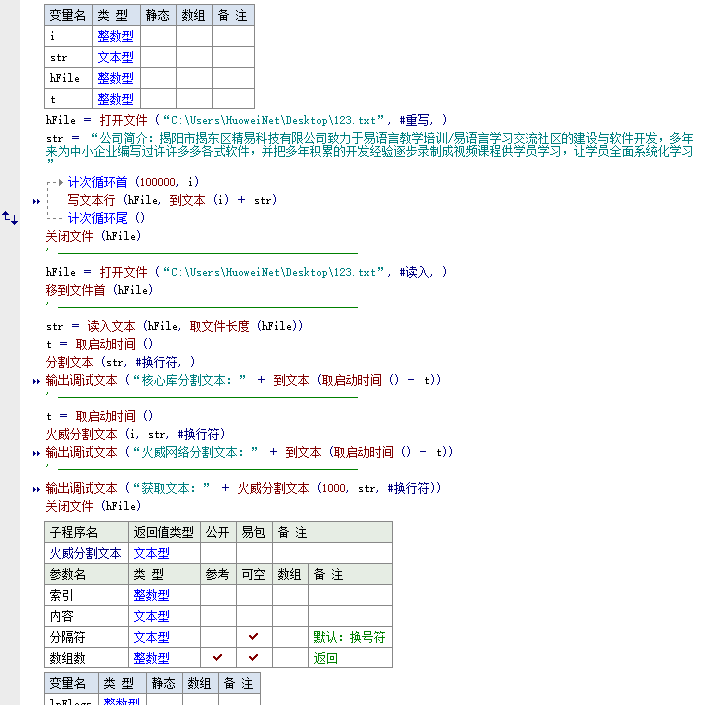This screenshot has width=708, height=705.
Task: Click the 取文件长度 (hFile) call
Action: point(244,326)
